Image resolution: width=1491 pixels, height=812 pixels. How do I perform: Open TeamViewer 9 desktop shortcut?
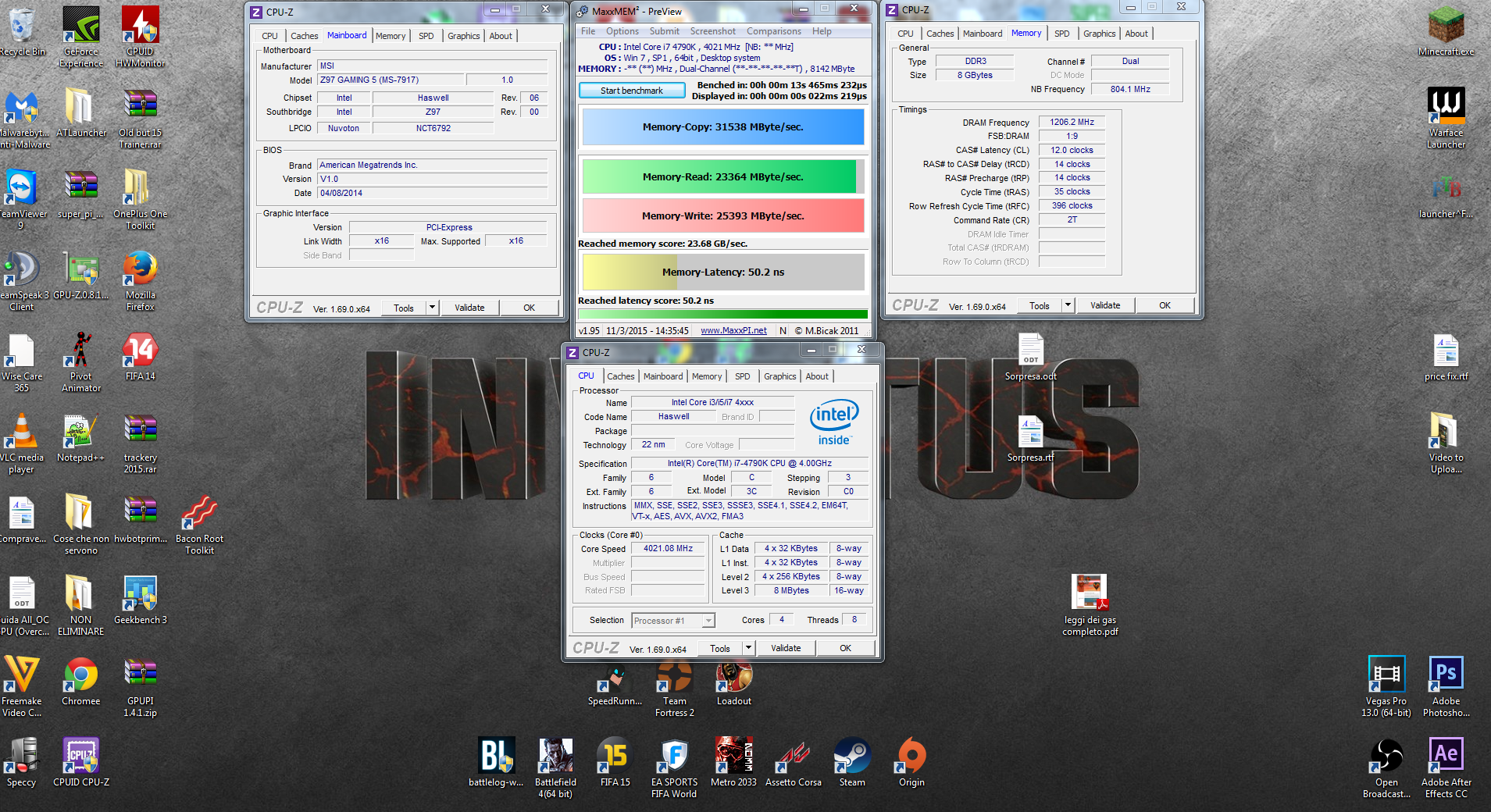(22, 200)
